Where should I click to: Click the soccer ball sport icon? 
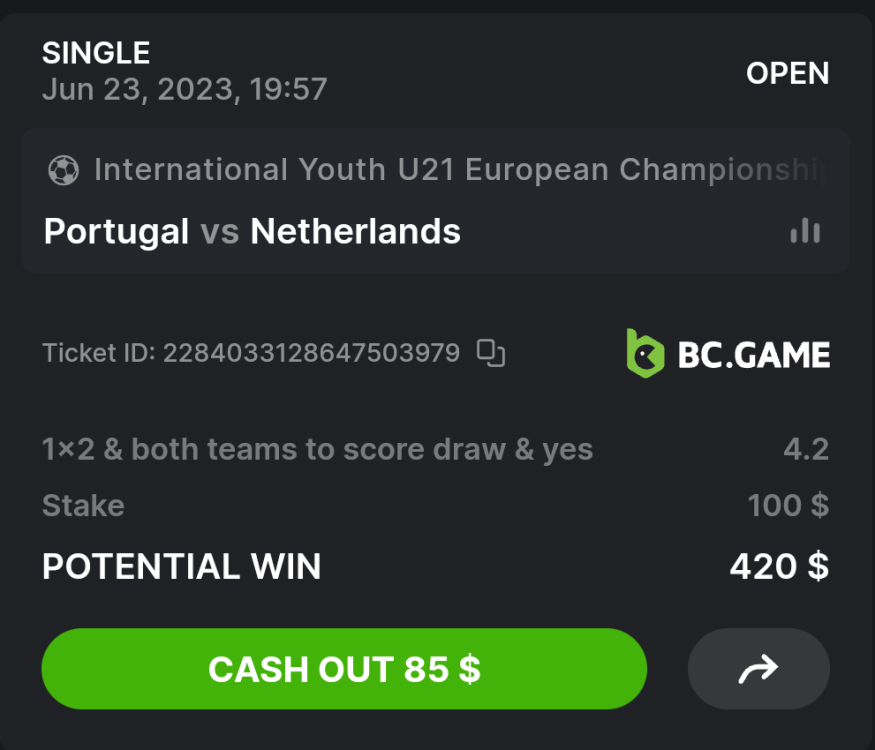pyautogui.click(x=63, y=171)
